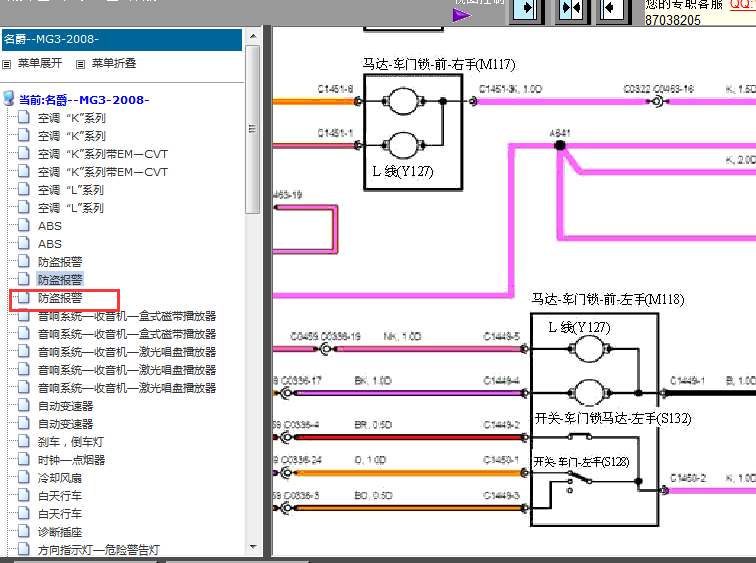The width and height of the screenshot is (756, 563).
Task: Click the page icon beside 诊断插座
Action: pyautogui.click(x=24, y=532)
